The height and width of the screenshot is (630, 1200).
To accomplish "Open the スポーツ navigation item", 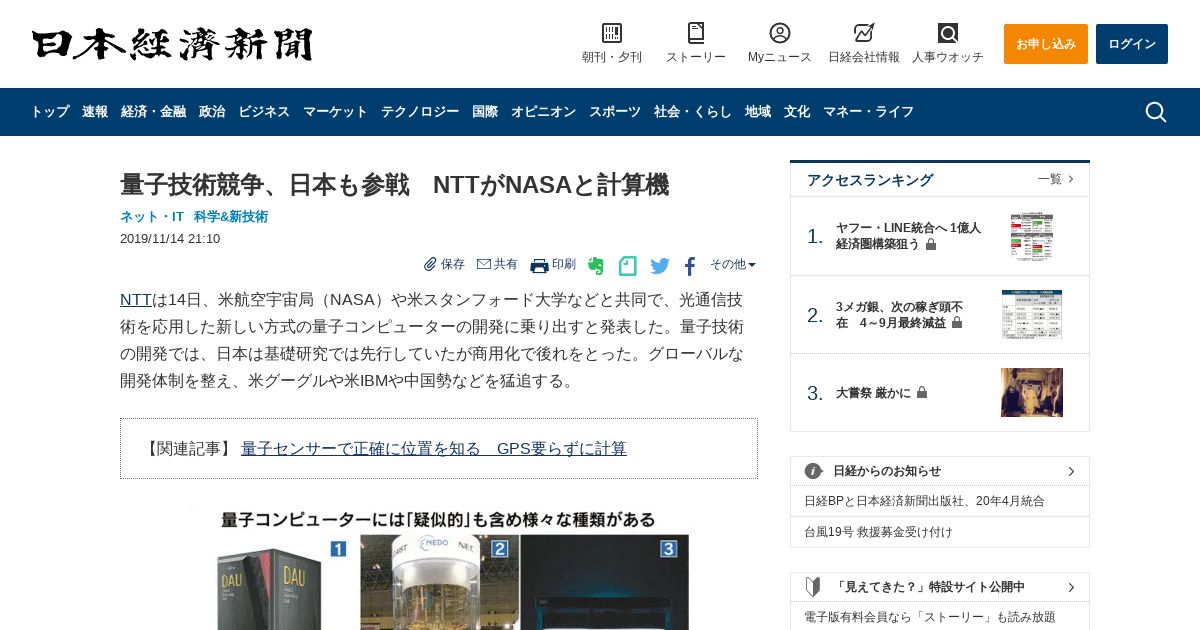I will point(615,112).
